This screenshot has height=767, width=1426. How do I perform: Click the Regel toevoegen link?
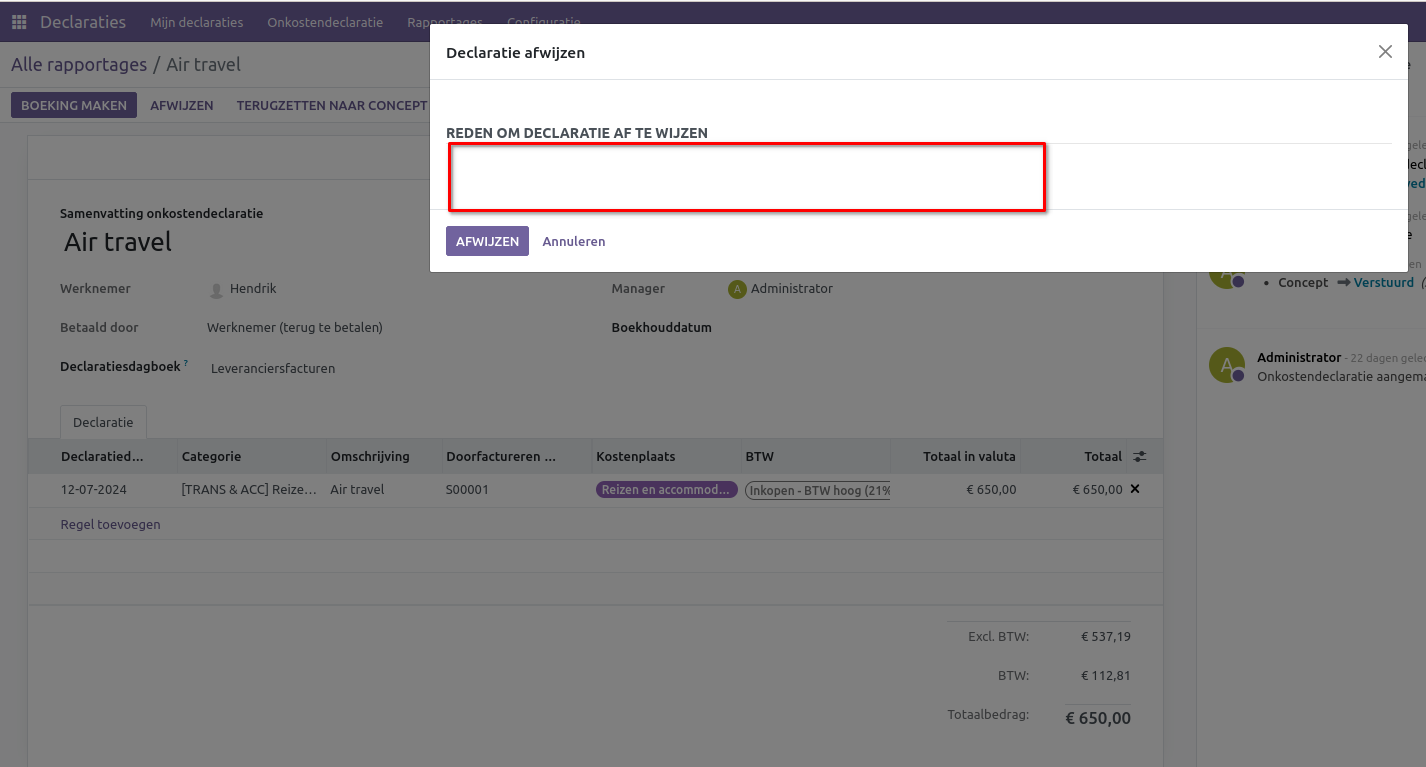coord(110,524)
